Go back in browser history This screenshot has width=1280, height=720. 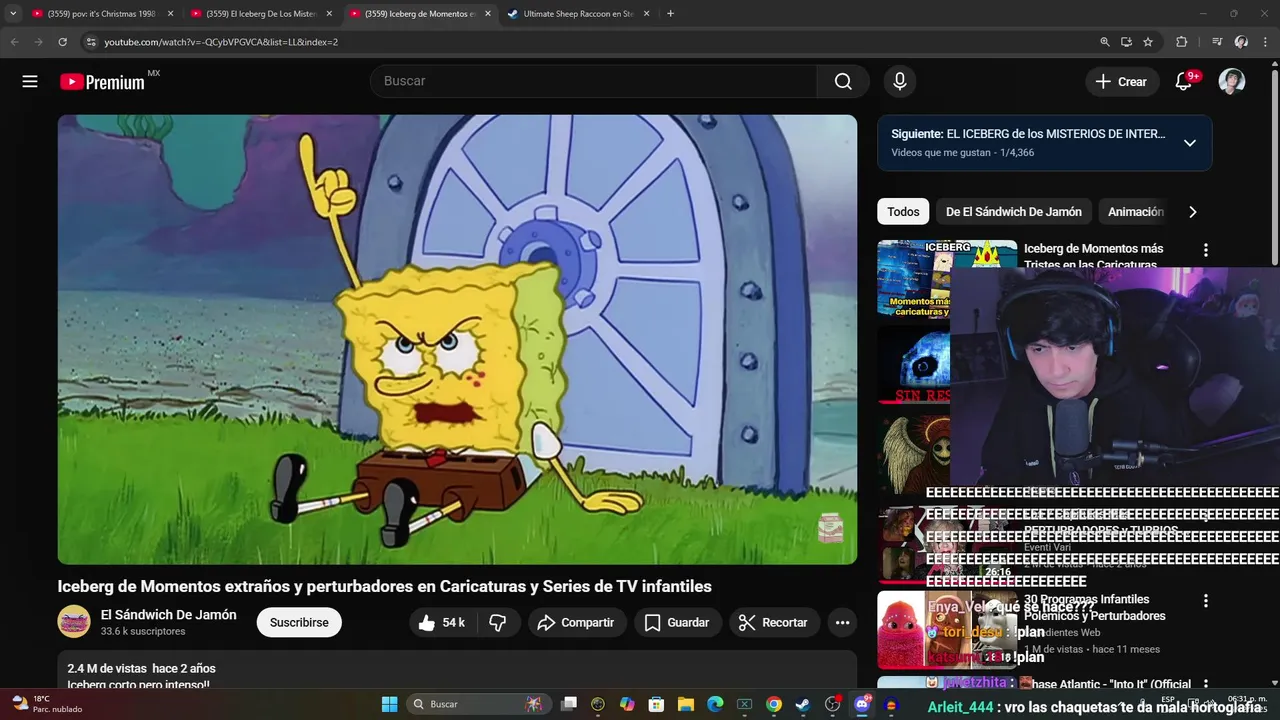14,42
